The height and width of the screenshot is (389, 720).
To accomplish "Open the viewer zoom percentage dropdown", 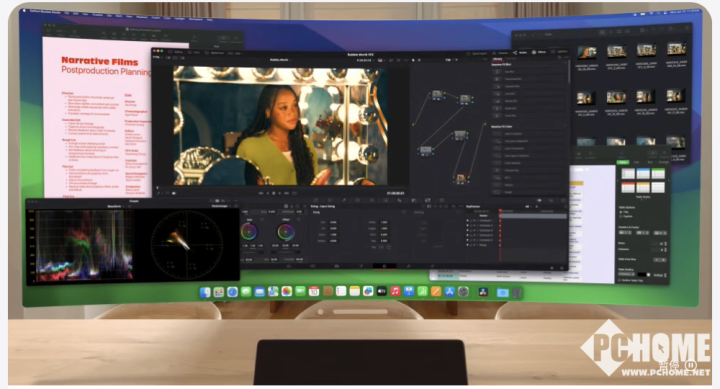I will click(157, 57).
